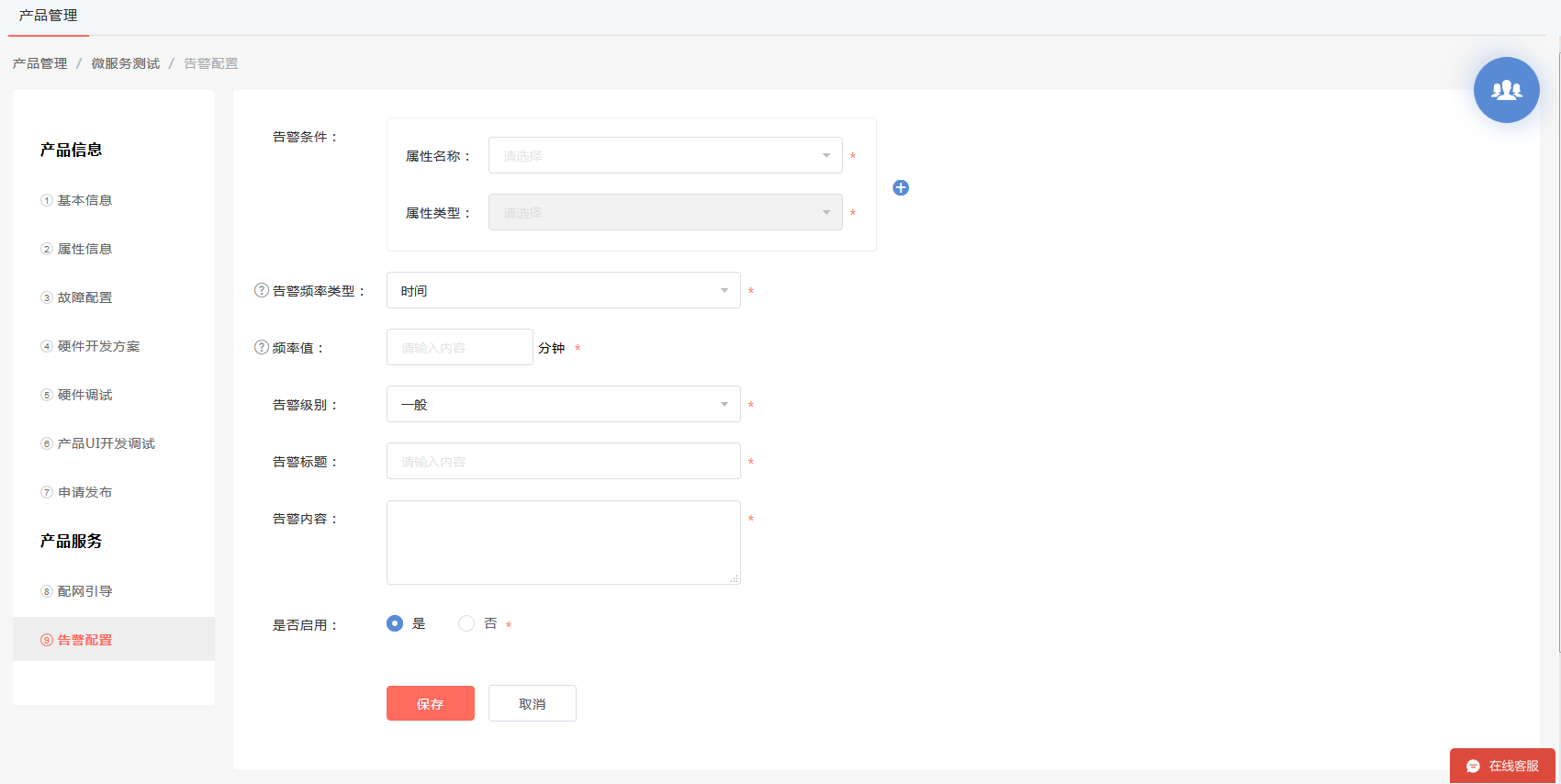
Task: Click 产品管理 breadcrumb link
Action: [x=39, y=63]
